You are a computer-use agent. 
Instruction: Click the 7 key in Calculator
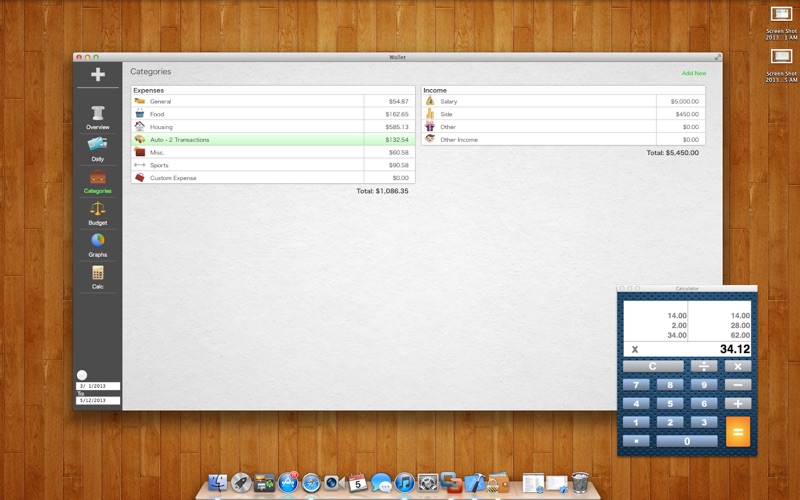(636, 385)
